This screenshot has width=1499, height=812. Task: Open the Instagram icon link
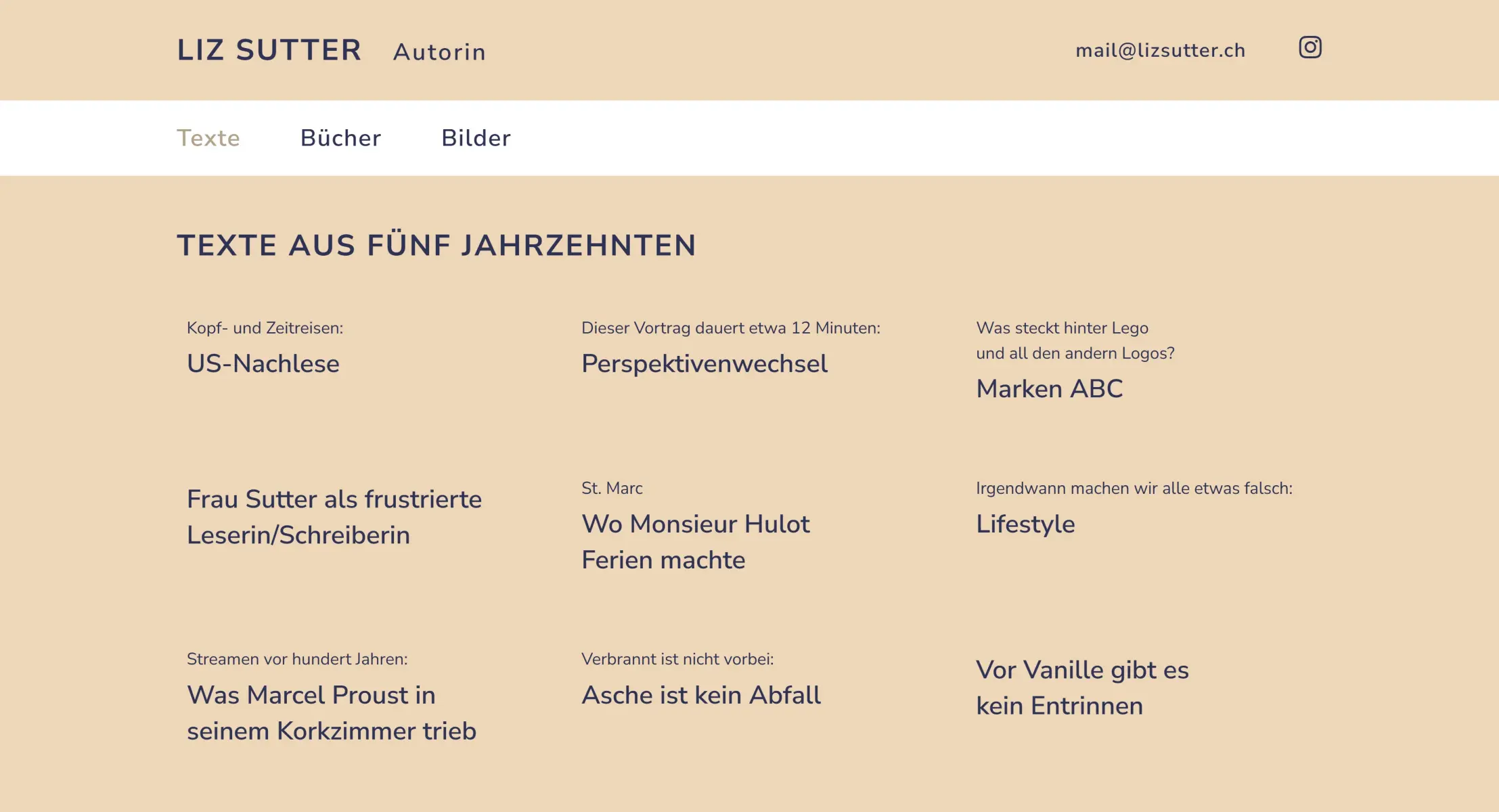coord(1310,47)
